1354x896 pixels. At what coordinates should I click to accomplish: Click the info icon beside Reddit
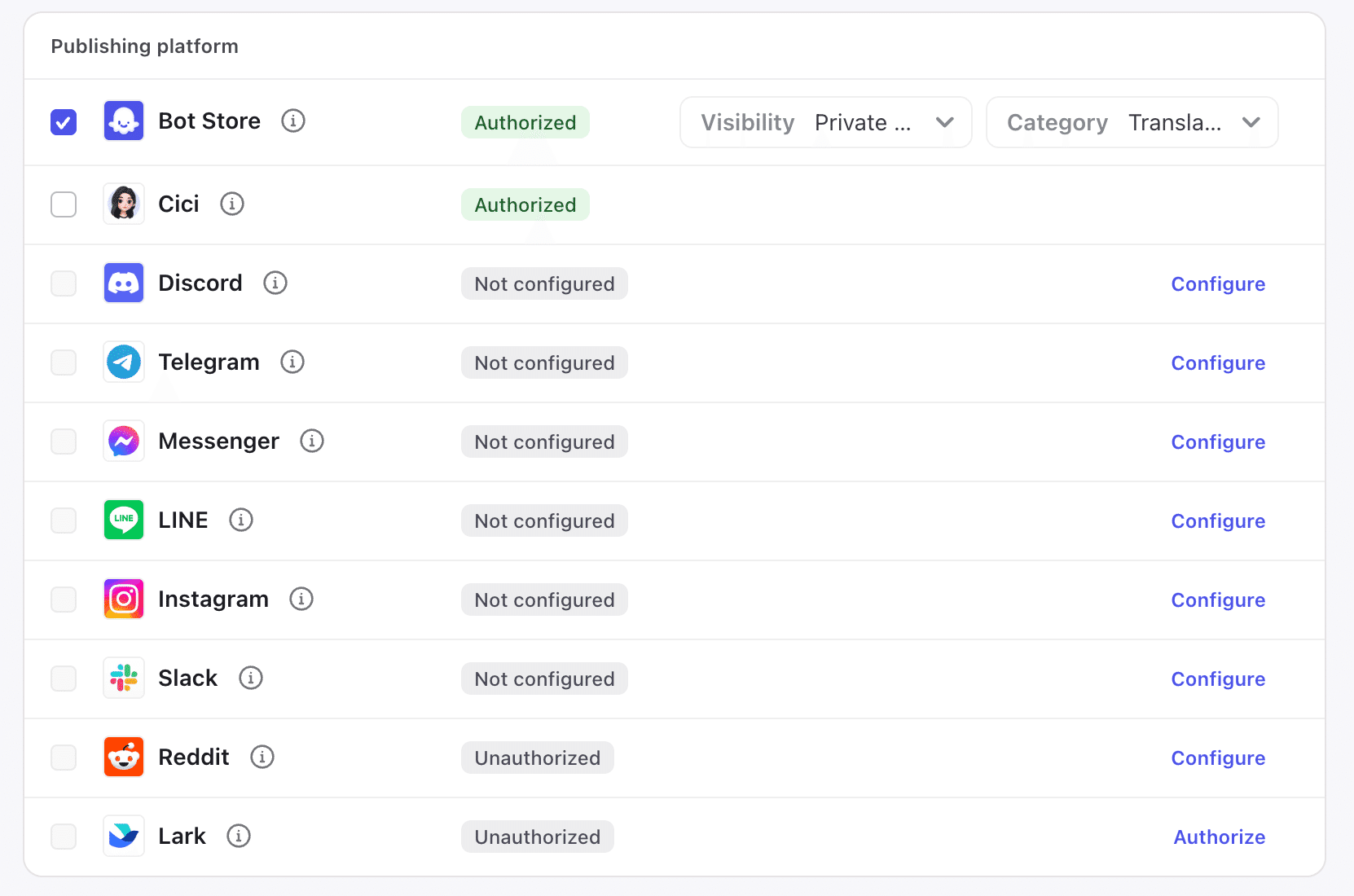tap(262, 757)
